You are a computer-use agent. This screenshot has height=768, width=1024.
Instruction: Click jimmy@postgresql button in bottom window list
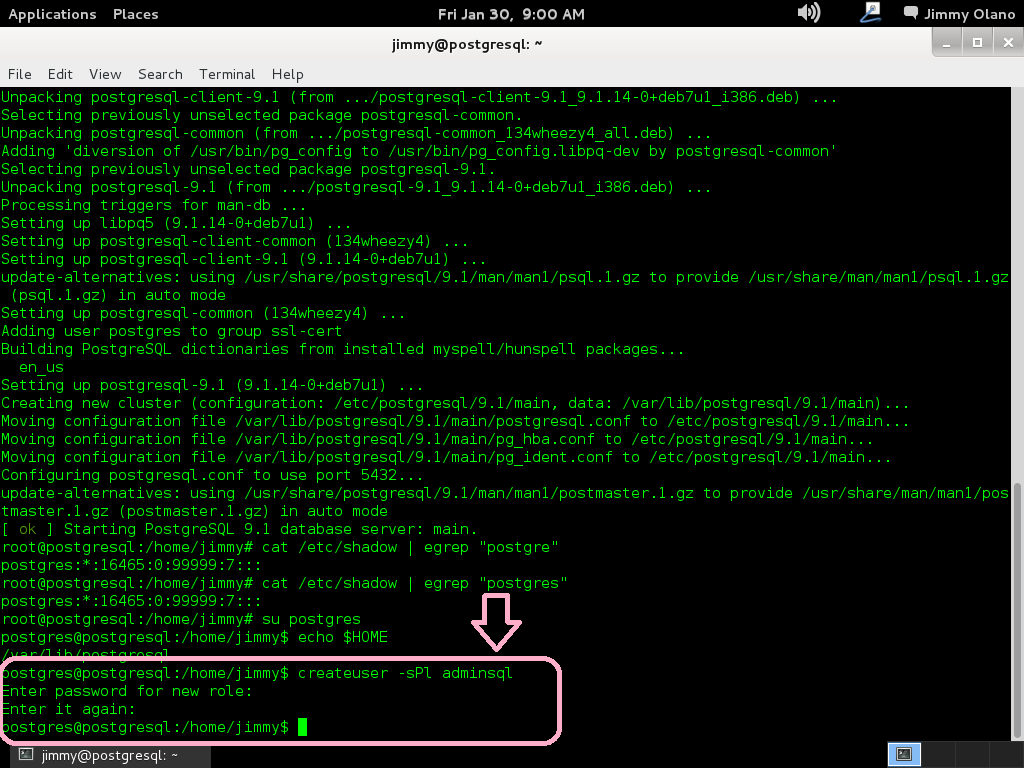point(100,755)
